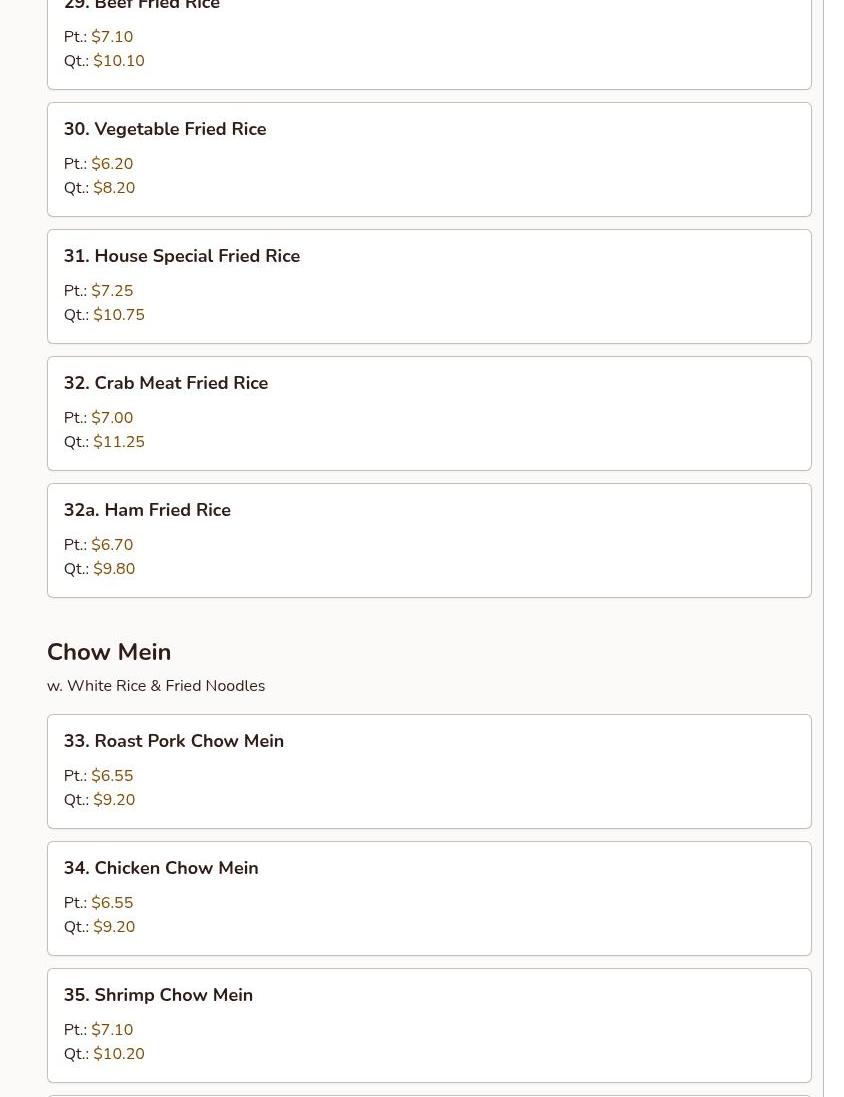Choose Chicken Chow Mein quart price $9.20
Image resolution: width=844 pixels, height=1097 pixels.
114,927
